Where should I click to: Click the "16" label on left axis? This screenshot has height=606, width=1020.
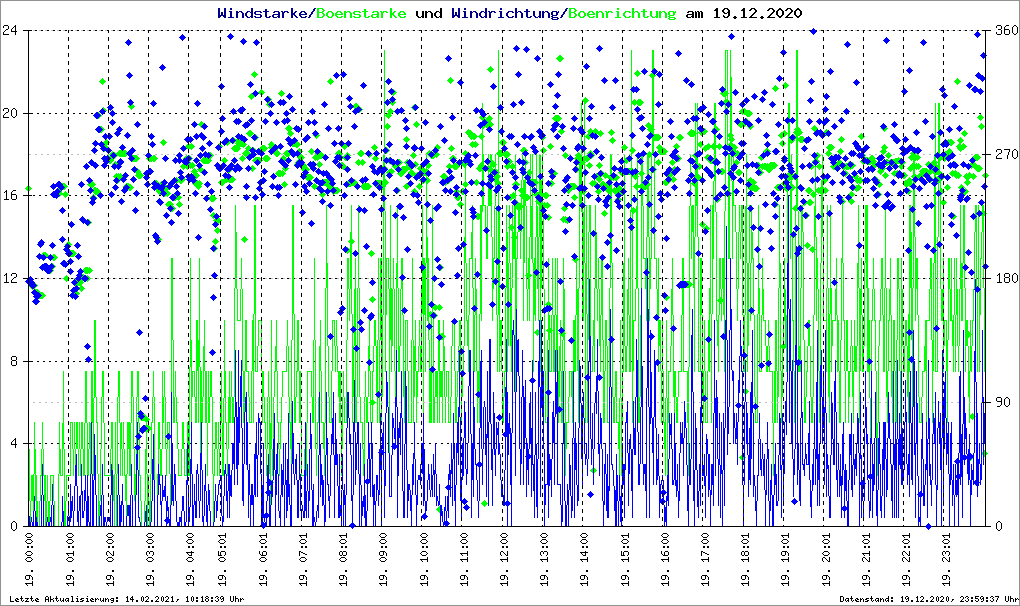click(x=12, y=196)
